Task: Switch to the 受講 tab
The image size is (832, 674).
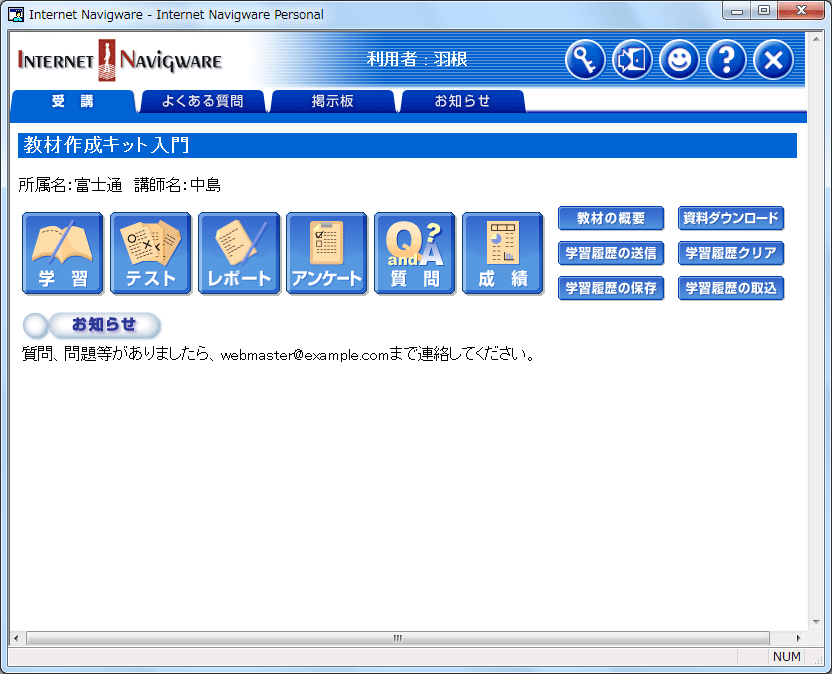Action: [x=73, y=101]
